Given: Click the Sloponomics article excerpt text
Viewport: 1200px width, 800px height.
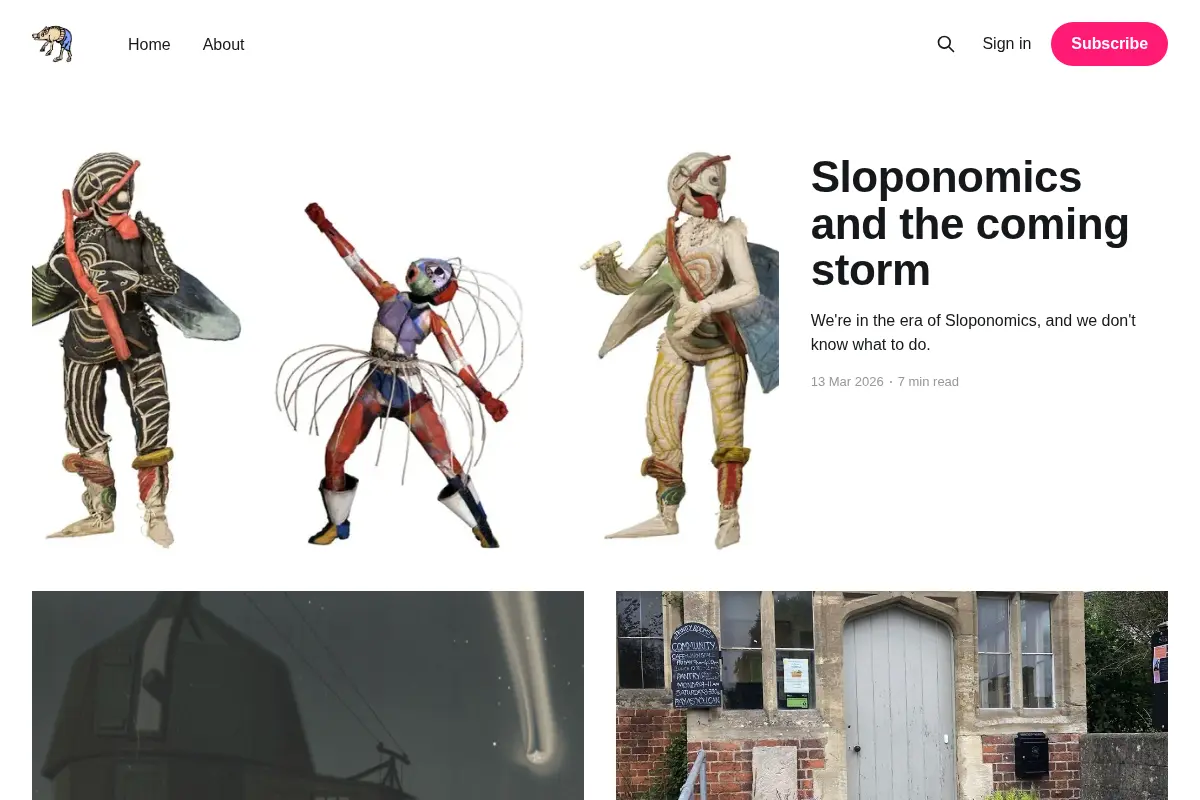Looking at the screenshot, I should pyautogui.click(x=973, y=333).
